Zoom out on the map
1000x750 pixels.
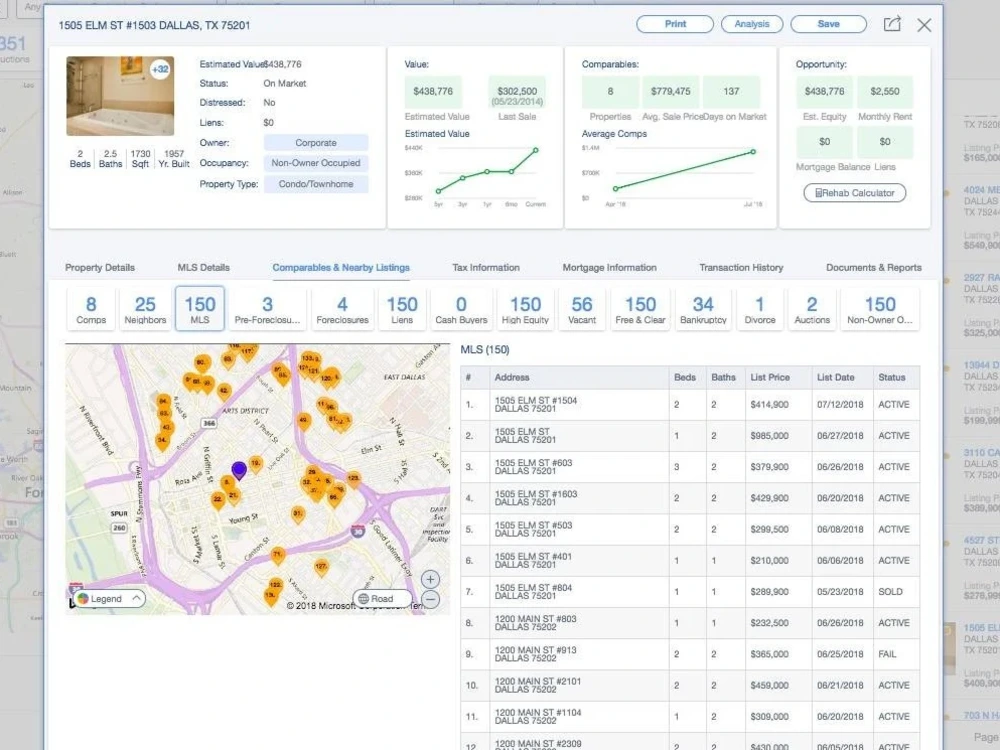click(430, 599)
